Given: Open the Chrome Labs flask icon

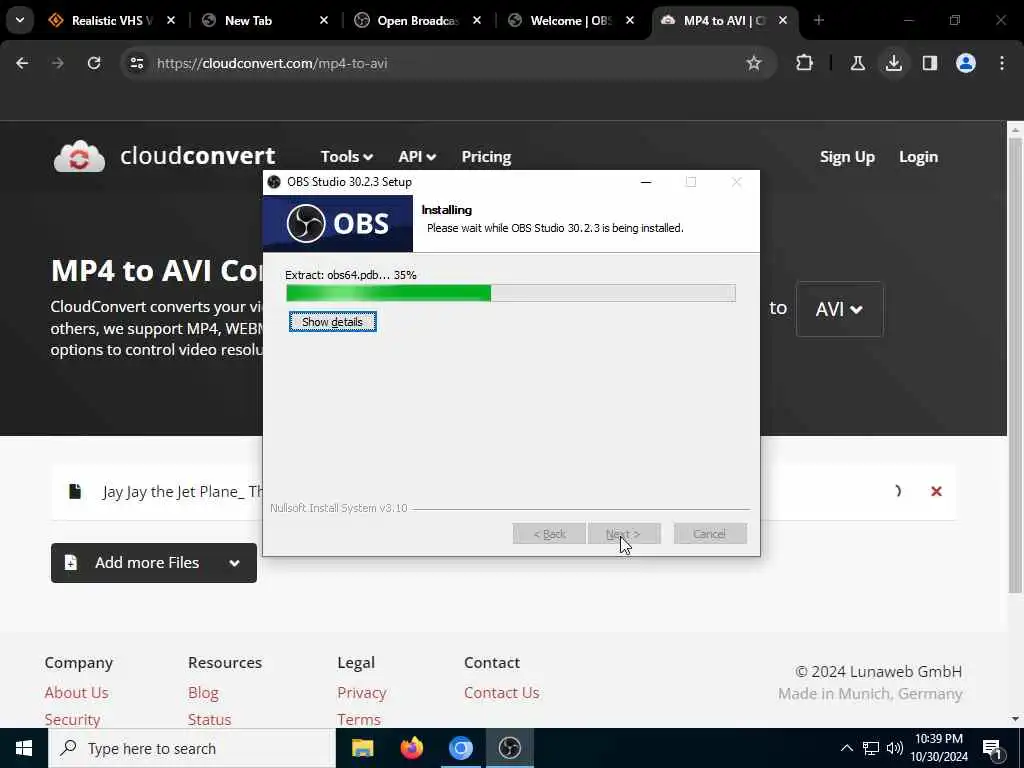Looking at the screenshot, I should click(857, 63).
